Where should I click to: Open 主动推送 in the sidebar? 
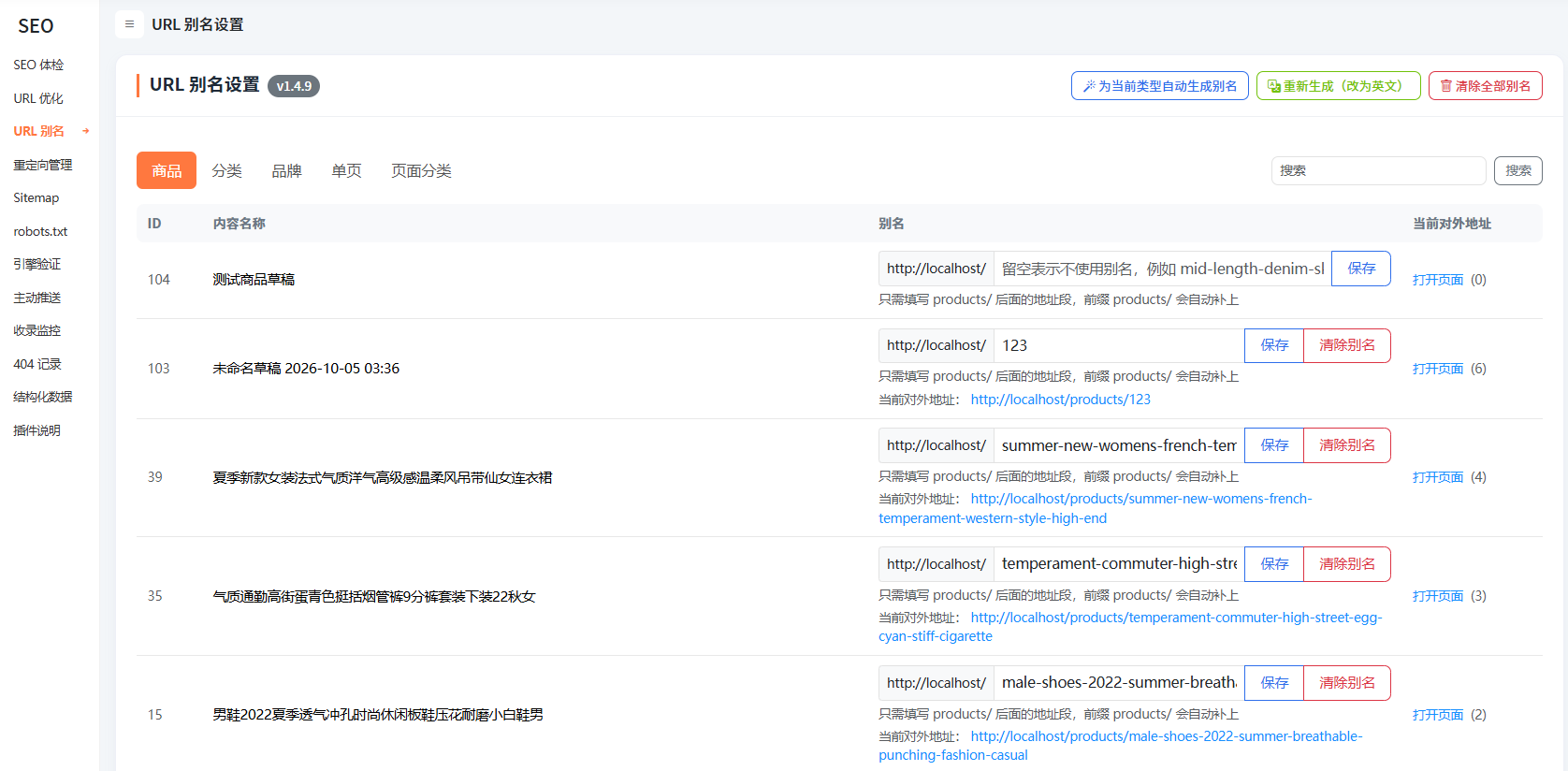click(x=36, y=298)
